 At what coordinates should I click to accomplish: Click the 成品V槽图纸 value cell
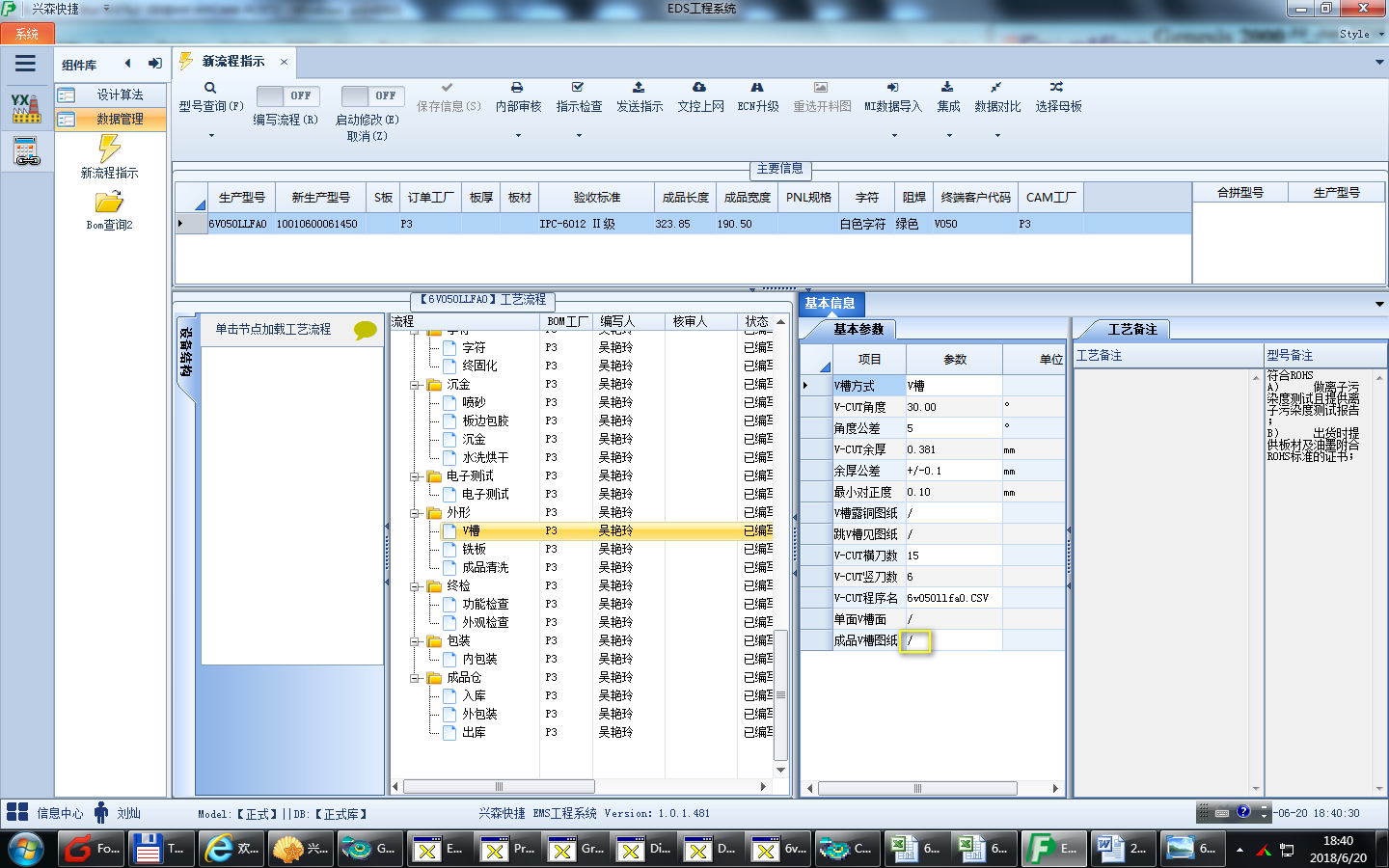pyautogui.click(x=954, y=640)
